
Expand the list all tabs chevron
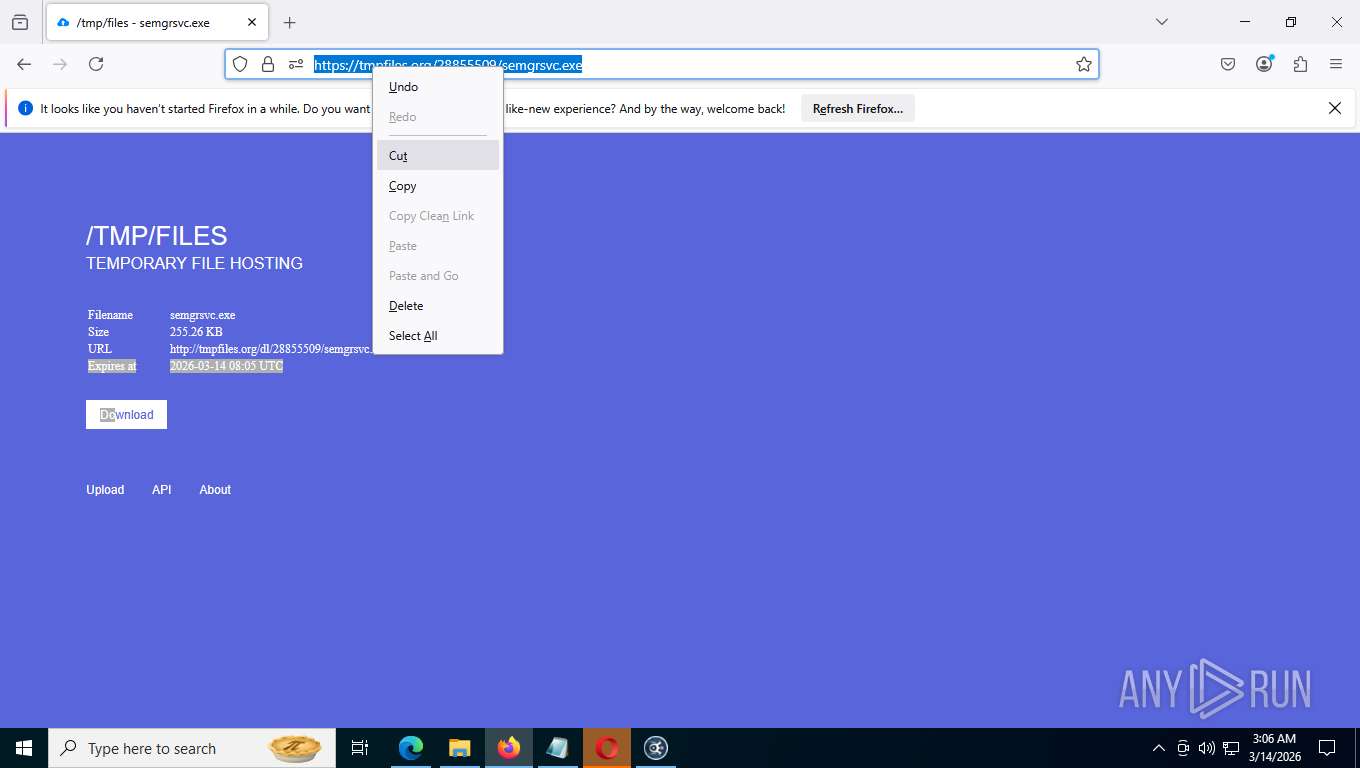pos(1162,22)
